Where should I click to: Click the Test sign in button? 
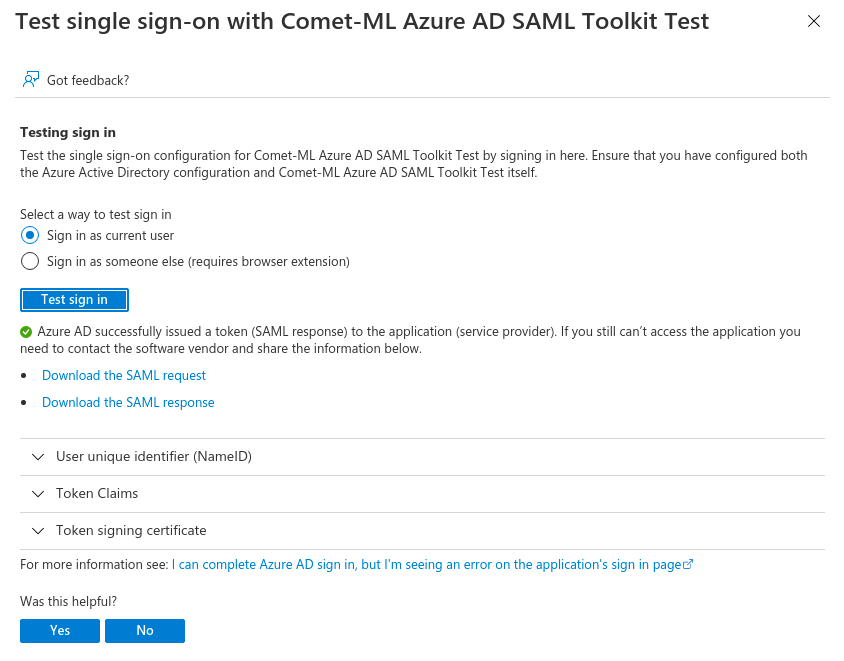pyautogui.click(x=74, y=300)
